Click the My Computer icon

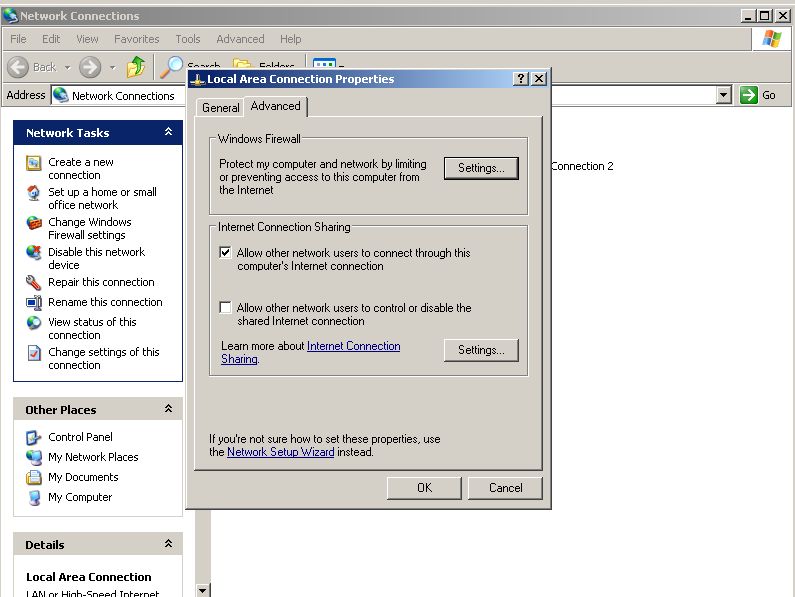point(33,498)
